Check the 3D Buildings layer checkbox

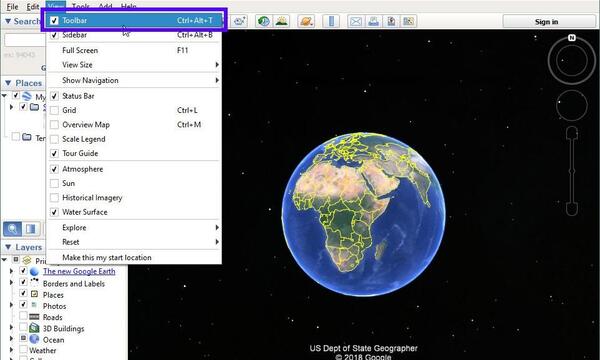click(x=23, y=327)
